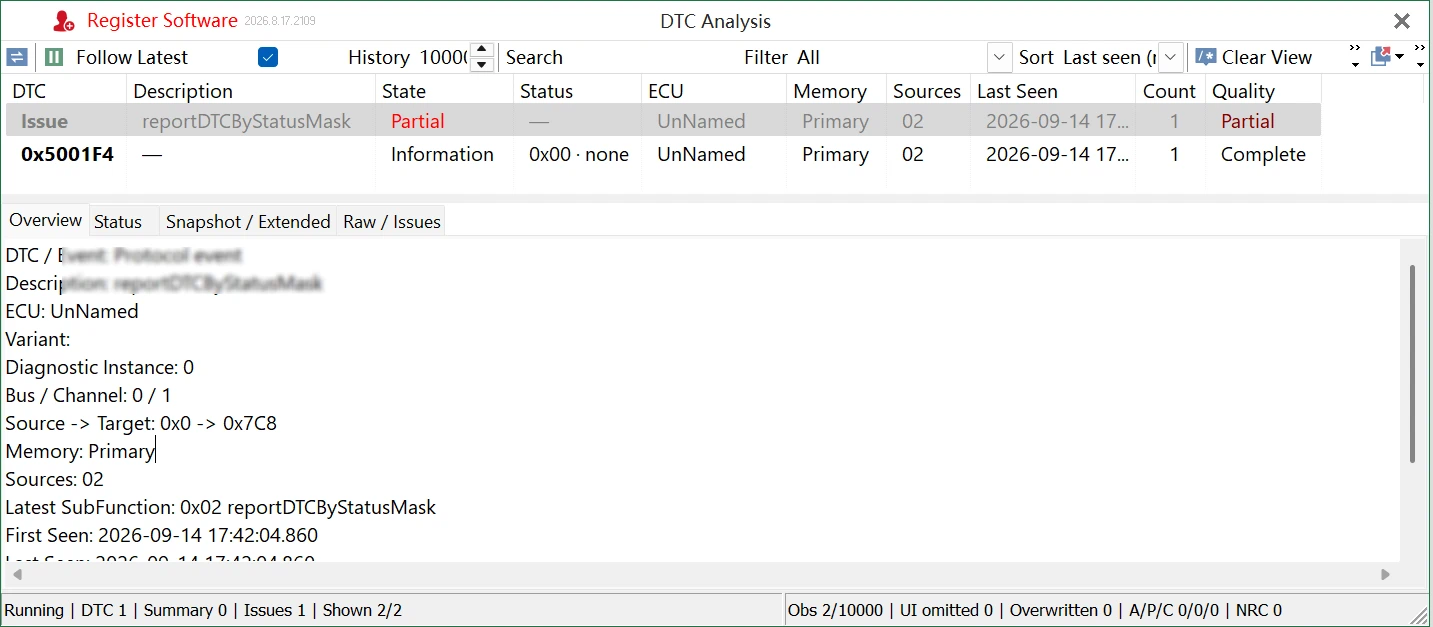
Task: Click the swap arrows icon in toolbar
Action: click(x=17, y=57)
